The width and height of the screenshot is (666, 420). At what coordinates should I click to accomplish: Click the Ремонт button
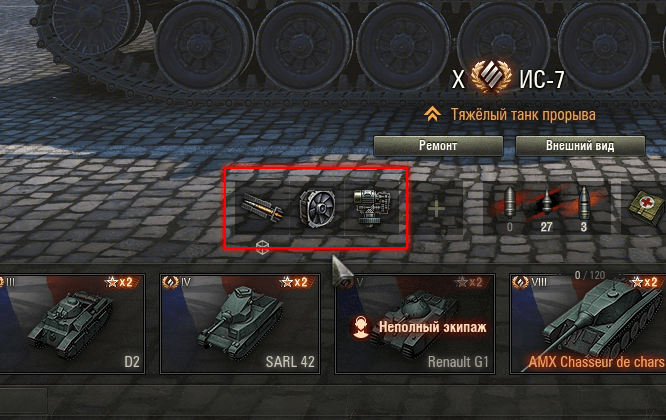tap(438, 146)
